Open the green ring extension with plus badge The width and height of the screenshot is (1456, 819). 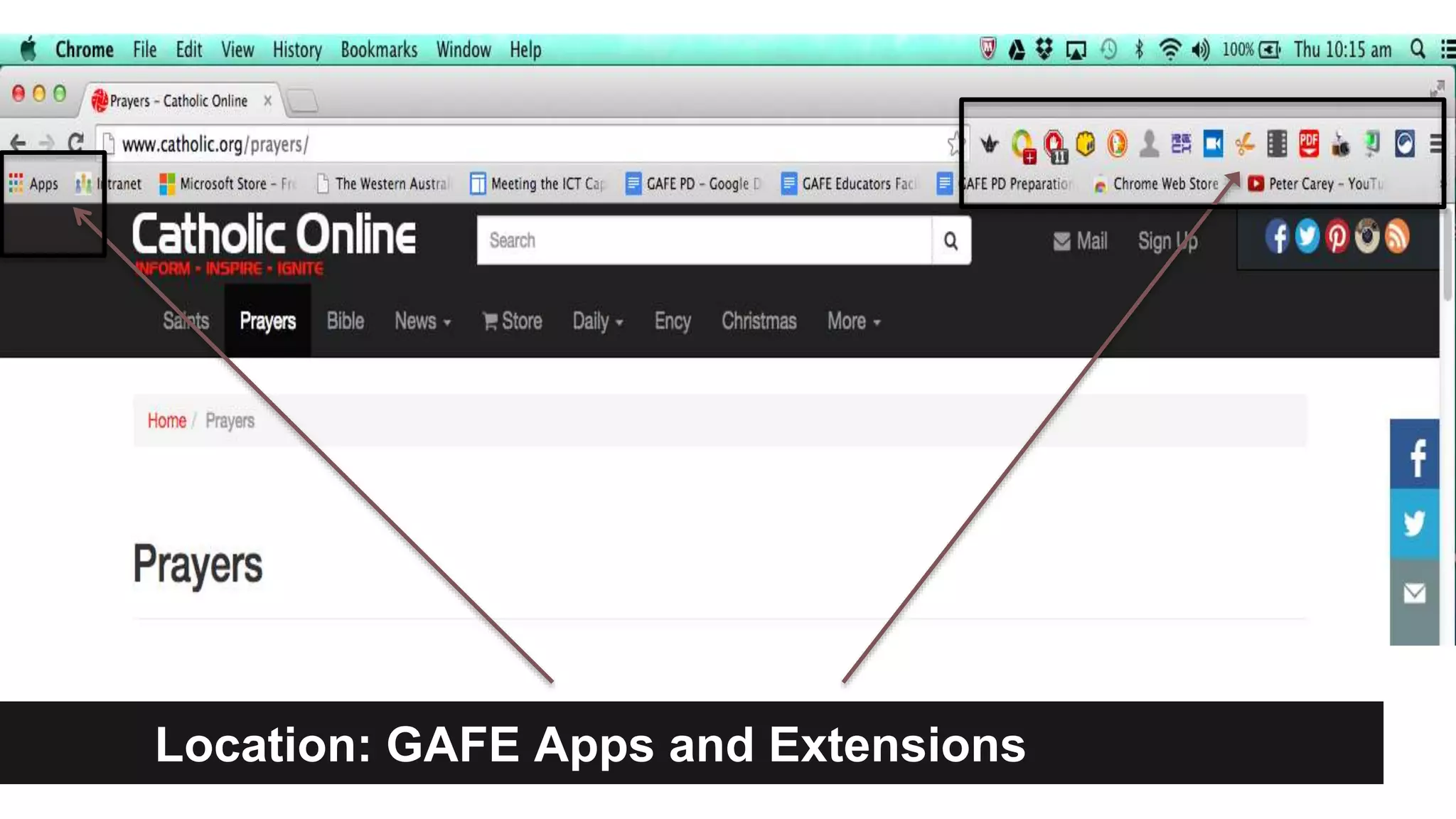[1023, 145]
